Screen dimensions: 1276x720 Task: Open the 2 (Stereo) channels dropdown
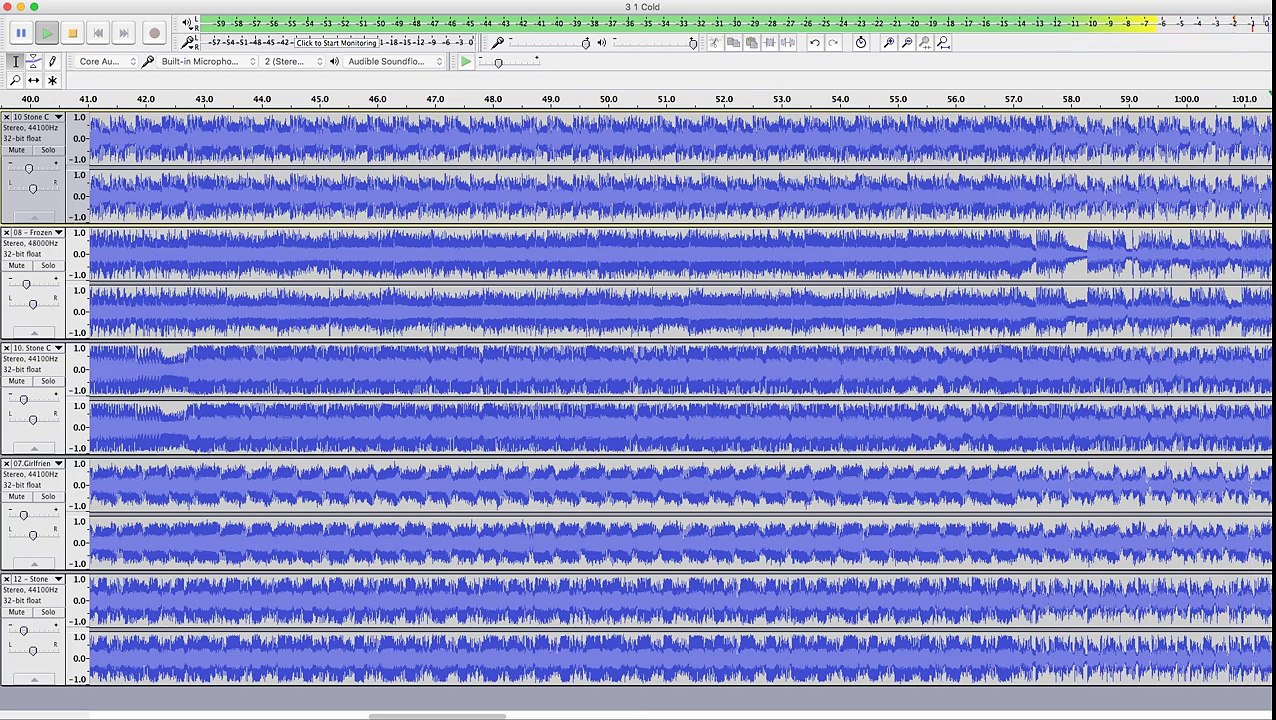point(292,62)
